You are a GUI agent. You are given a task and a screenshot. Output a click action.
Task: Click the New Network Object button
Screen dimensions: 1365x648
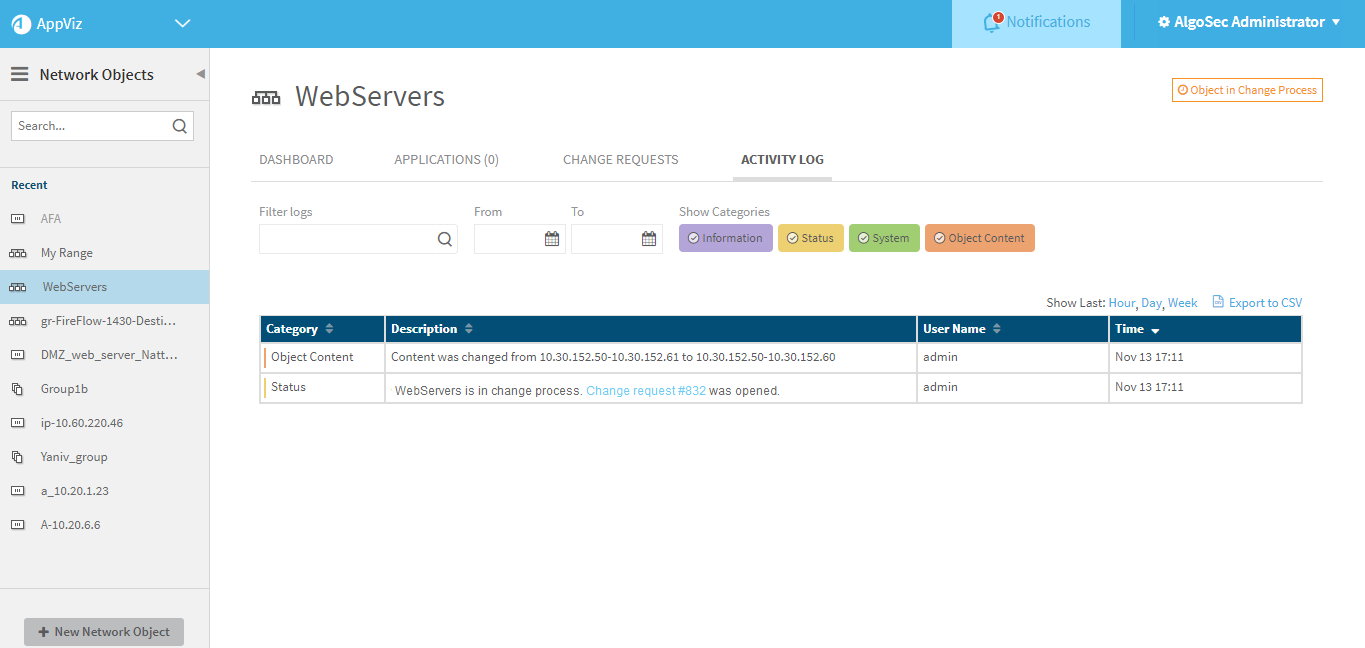[104, 632]
